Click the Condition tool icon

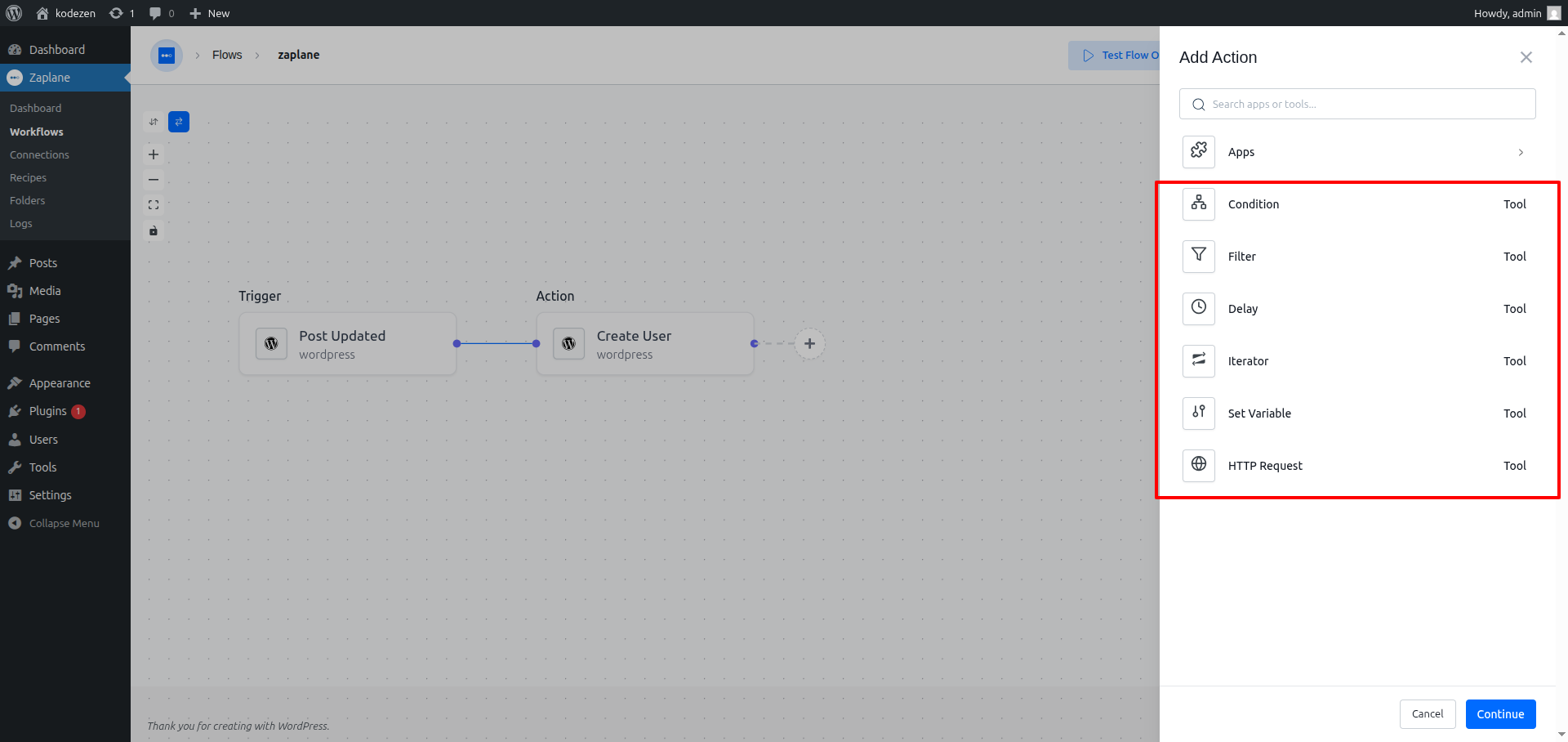[1199, 203]
